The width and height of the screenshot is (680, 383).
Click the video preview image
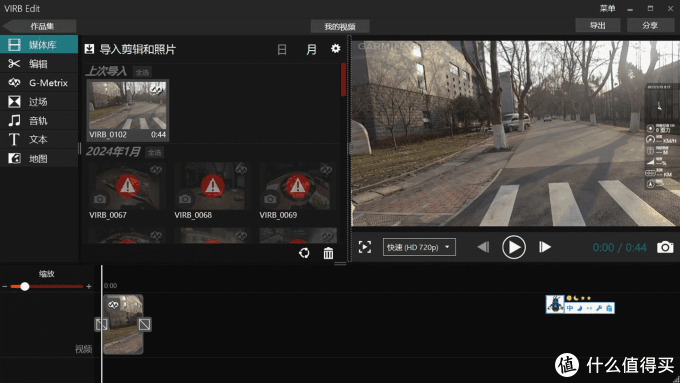516,133
